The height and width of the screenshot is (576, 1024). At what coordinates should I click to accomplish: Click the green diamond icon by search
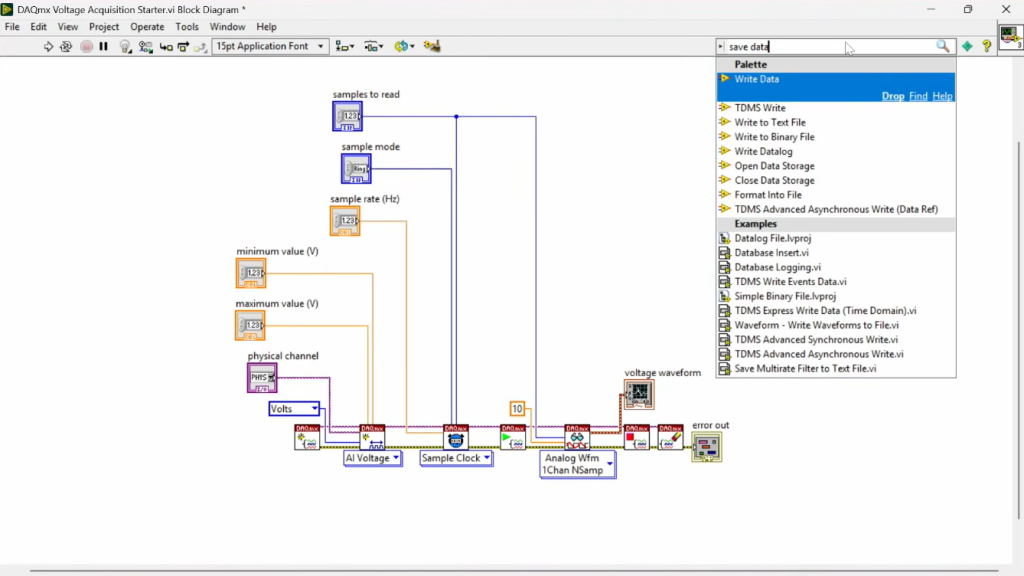967,46
